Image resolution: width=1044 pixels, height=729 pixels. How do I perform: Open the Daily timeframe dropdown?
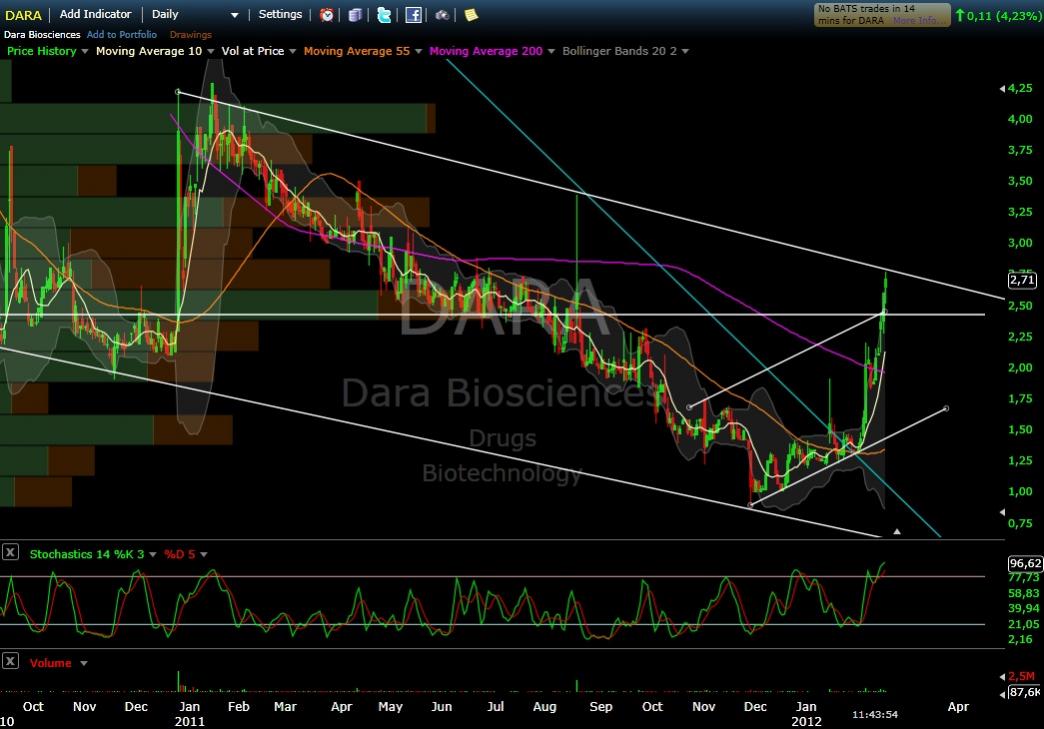click(x=235, y=15)
